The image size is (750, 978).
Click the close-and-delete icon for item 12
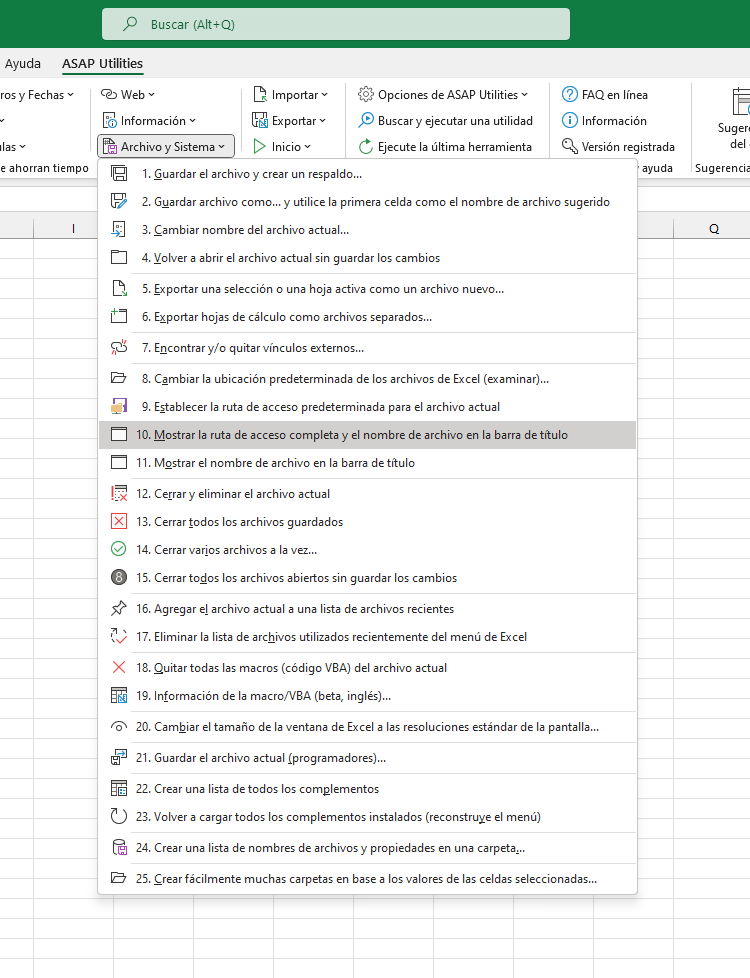pos(119,493)
